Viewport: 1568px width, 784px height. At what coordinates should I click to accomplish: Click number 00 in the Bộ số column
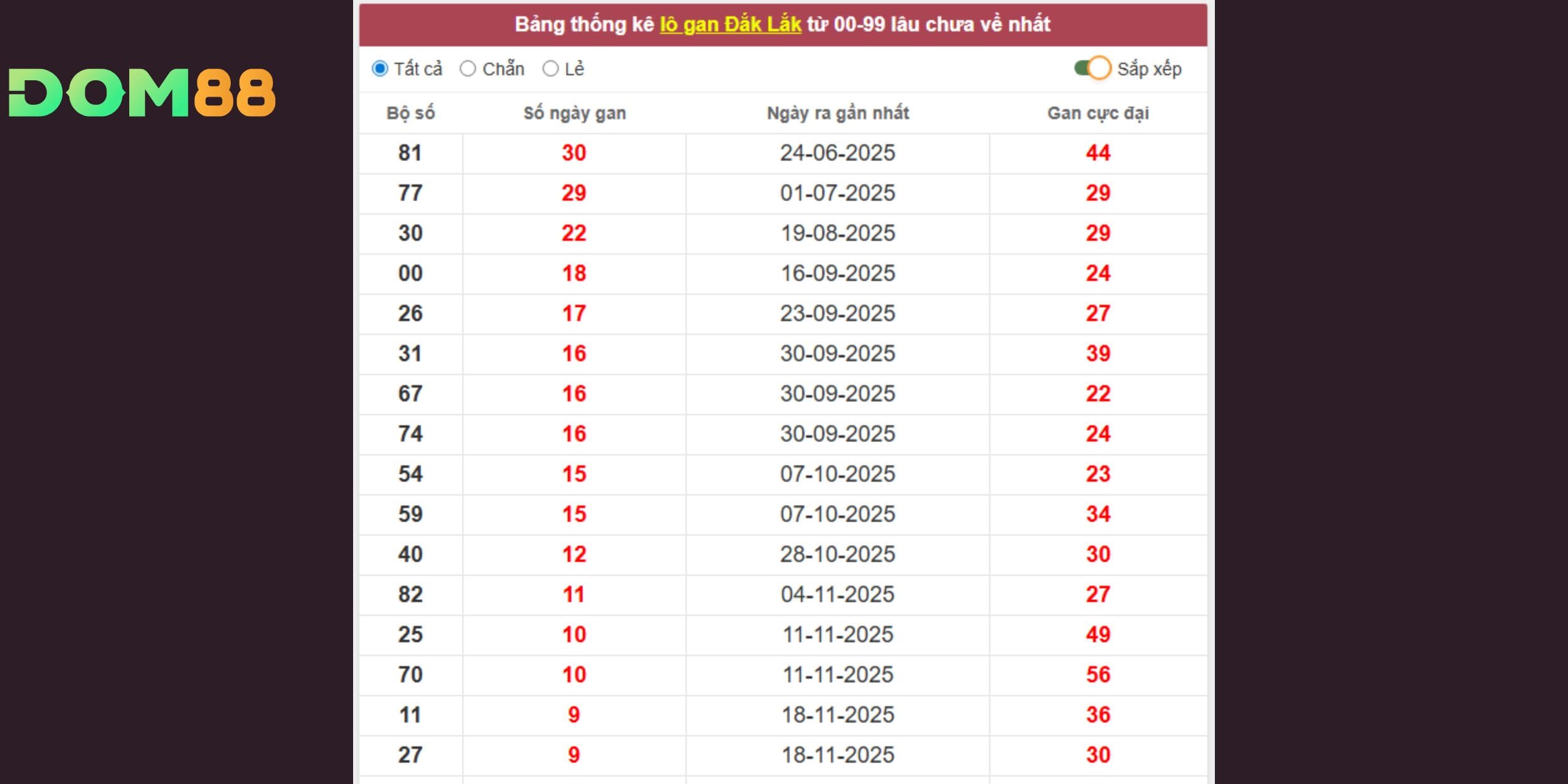click(410, 273)
